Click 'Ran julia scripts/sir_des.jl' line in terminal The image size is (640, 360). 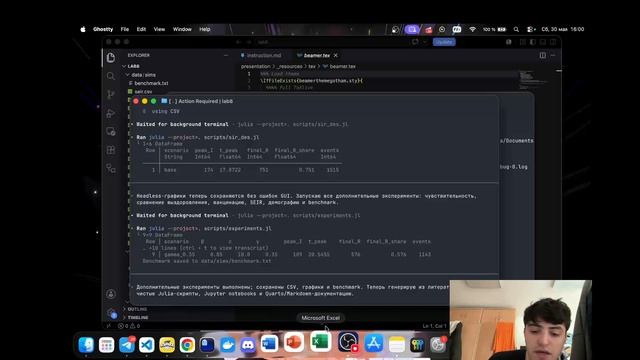pyautogui.click(x=198, y=138)
